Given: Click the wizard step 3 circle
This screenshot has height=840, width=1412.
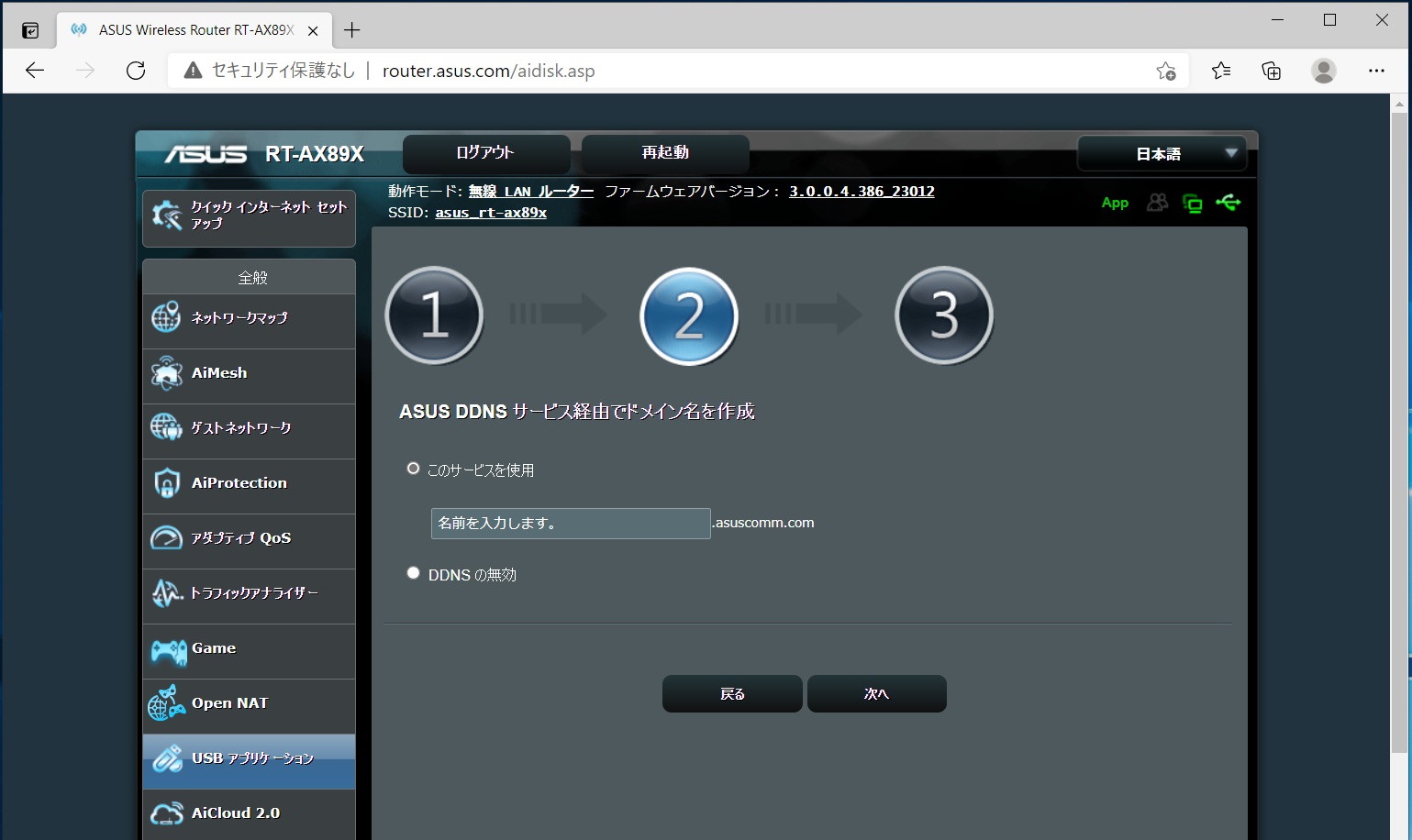Looking at the screenshot, I should coord(944,315).
